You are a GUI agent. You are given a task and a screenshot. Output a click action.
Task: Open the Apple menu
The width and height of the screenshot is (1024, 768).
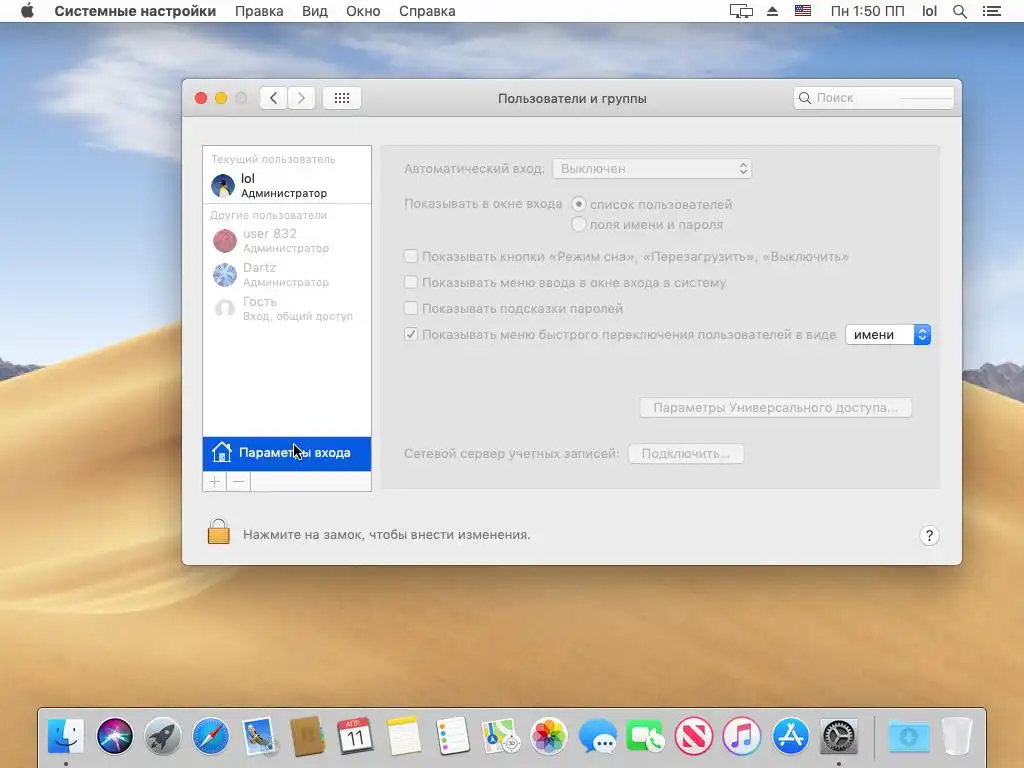(x=27, y=11)
